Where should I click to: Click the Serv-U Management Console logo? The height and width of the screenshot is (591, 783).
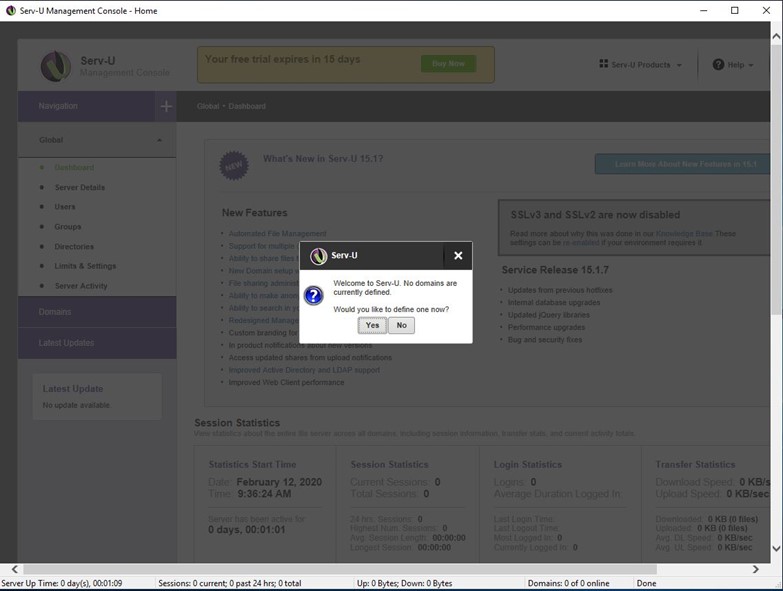coord(56,66)
